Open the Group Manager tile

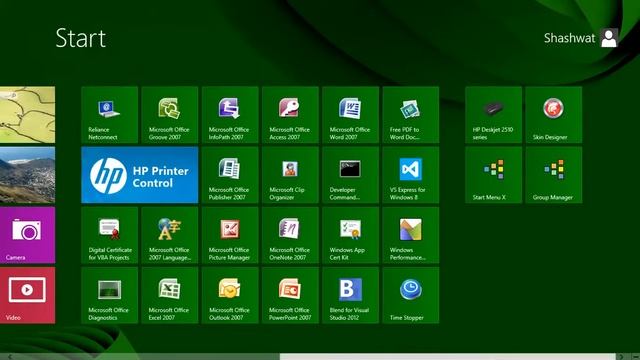(x=554, y=175)
